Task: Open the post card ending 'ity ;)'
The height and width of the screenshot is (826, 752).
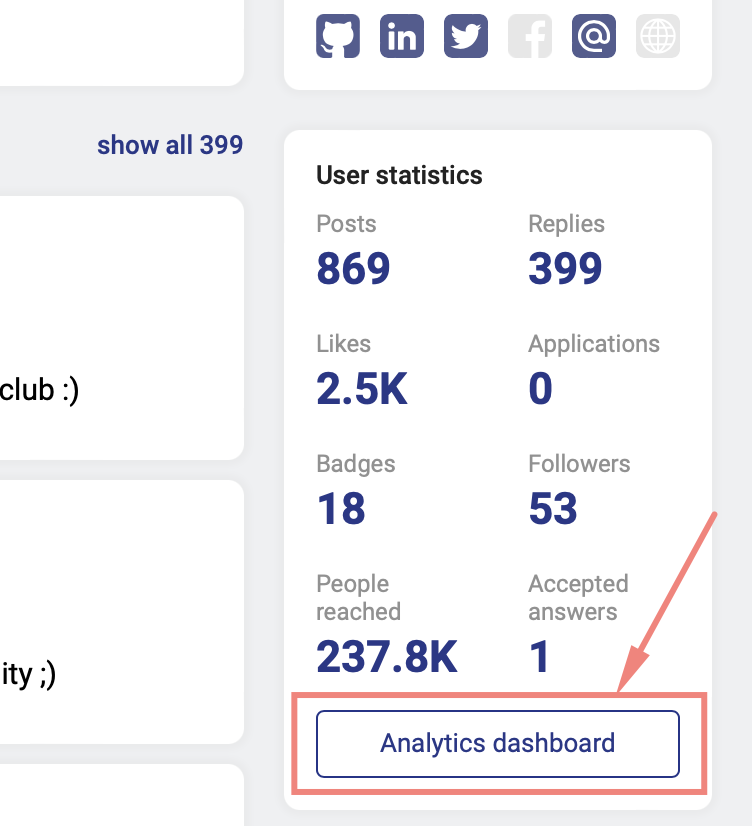Action: (x=120, y=612)
